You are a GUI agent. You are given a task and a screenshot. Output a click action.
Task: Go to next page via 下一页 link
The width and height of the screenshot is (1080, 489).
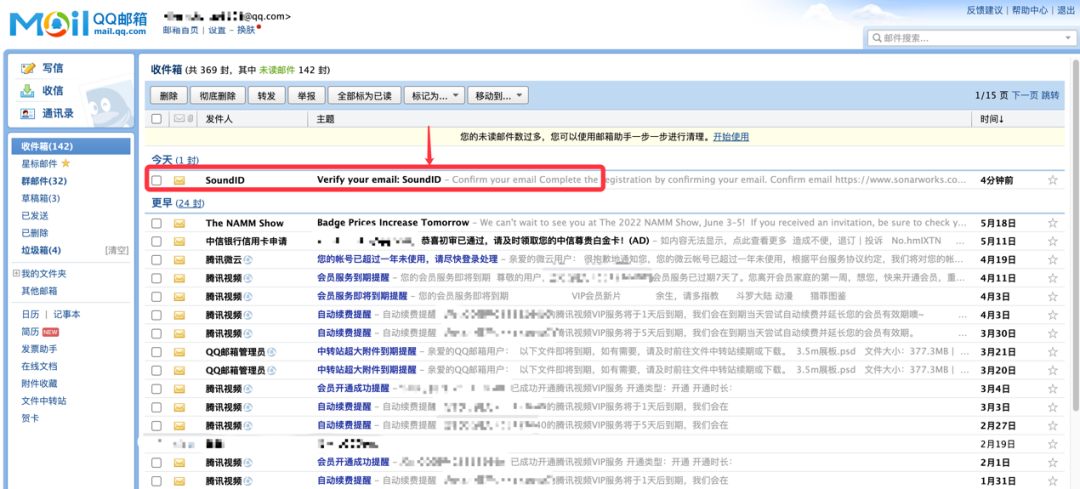click(x=1024, y=96)
